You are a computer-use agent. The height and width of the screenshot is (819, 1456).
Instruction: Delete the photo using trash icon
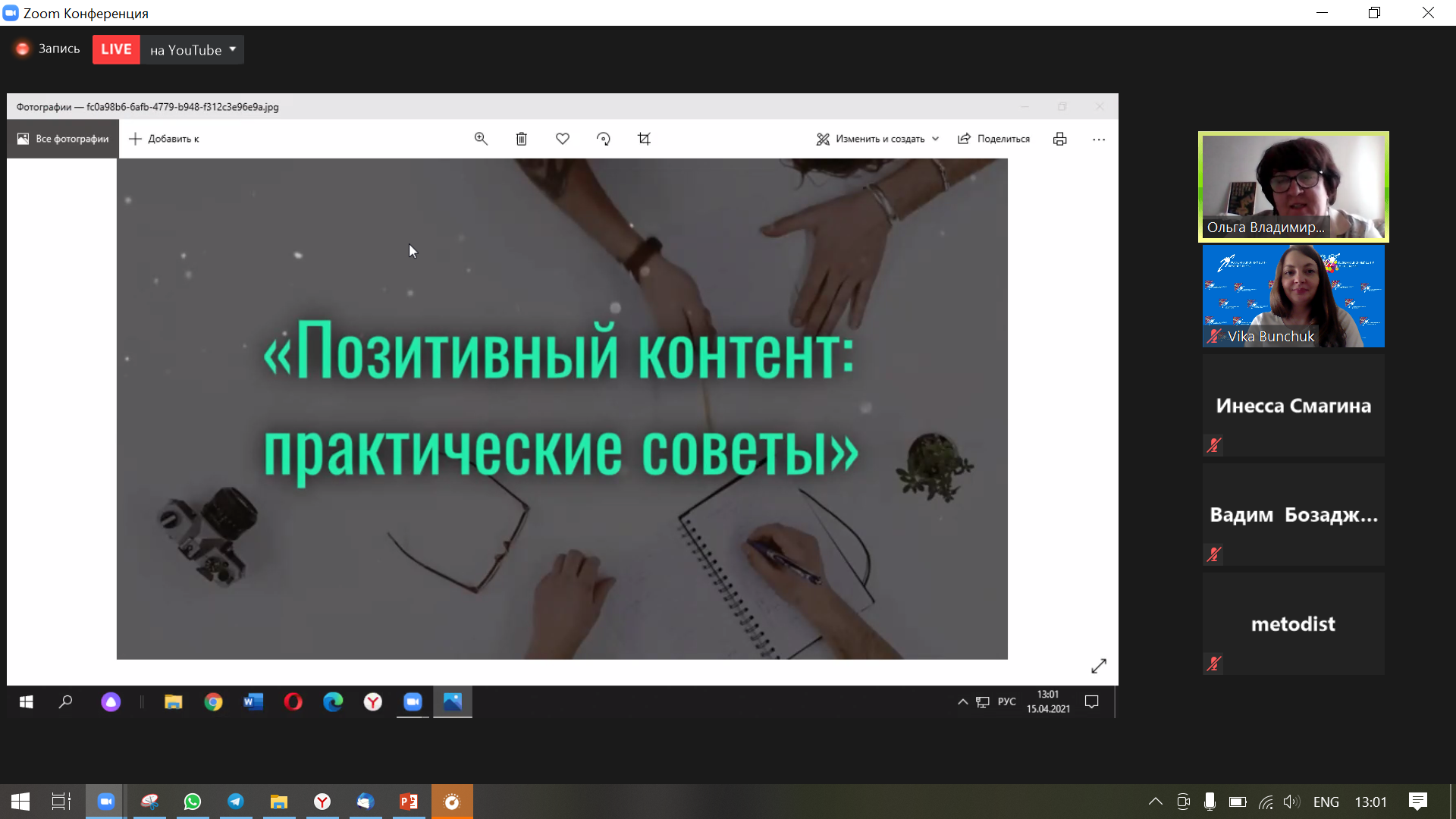point(521,139)
